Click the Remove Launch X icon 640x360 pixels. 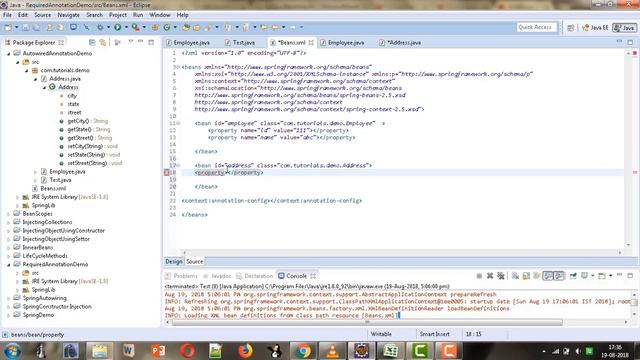point(490,276)
